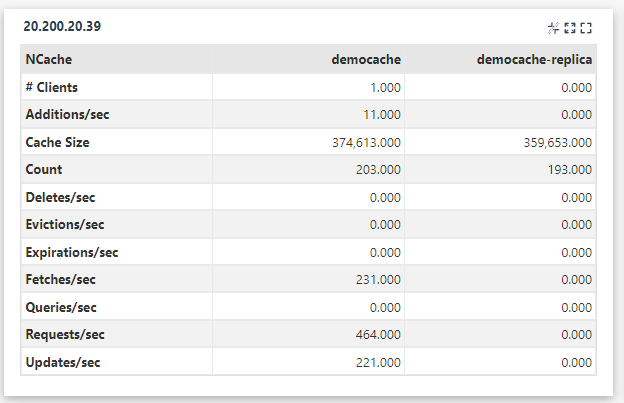This screenshot has width=624, height=403.
Task: Click the collapse panel icon
Action: click(554, 28)
